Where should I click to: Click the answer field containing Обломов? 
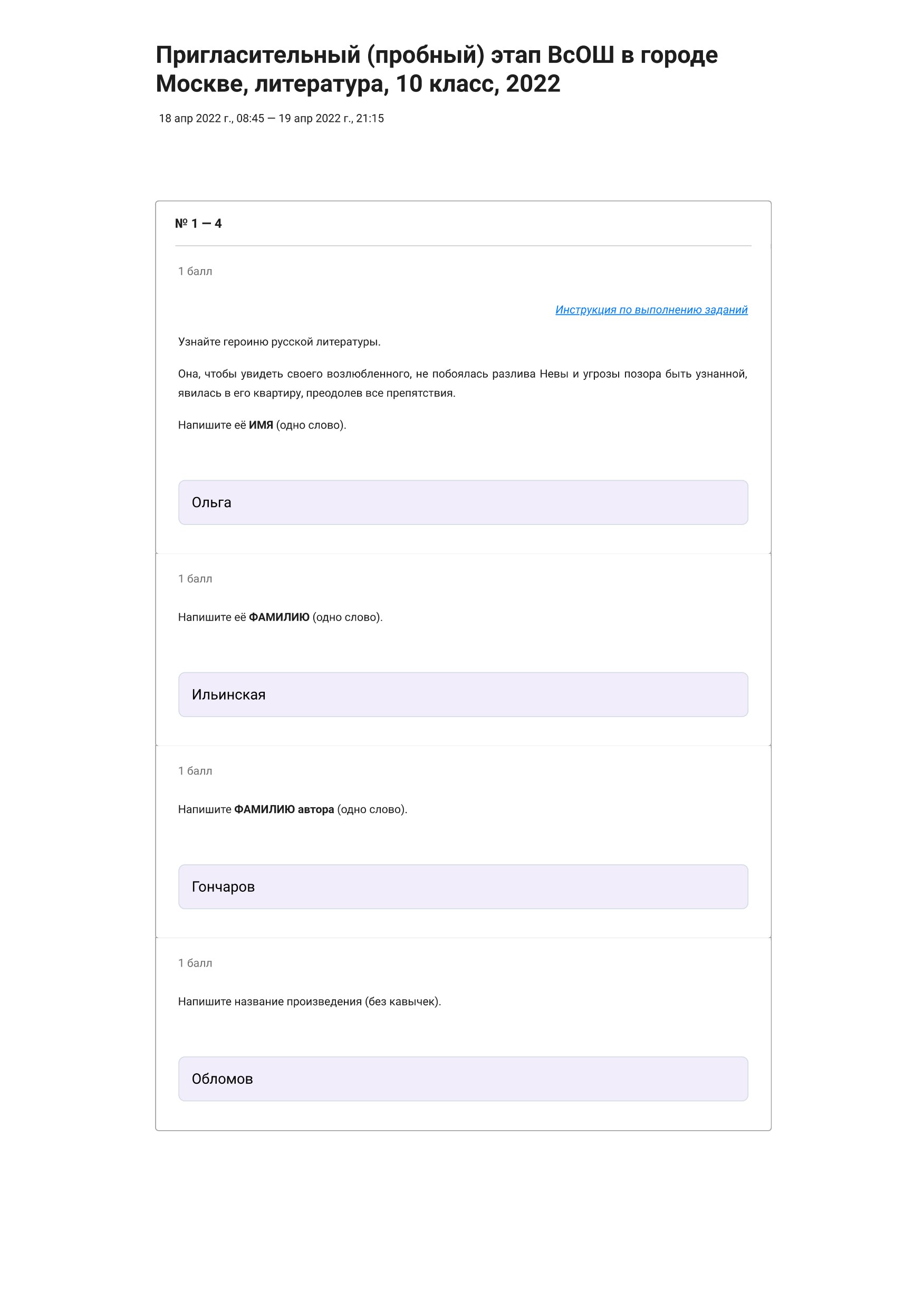coord(463,1078)
